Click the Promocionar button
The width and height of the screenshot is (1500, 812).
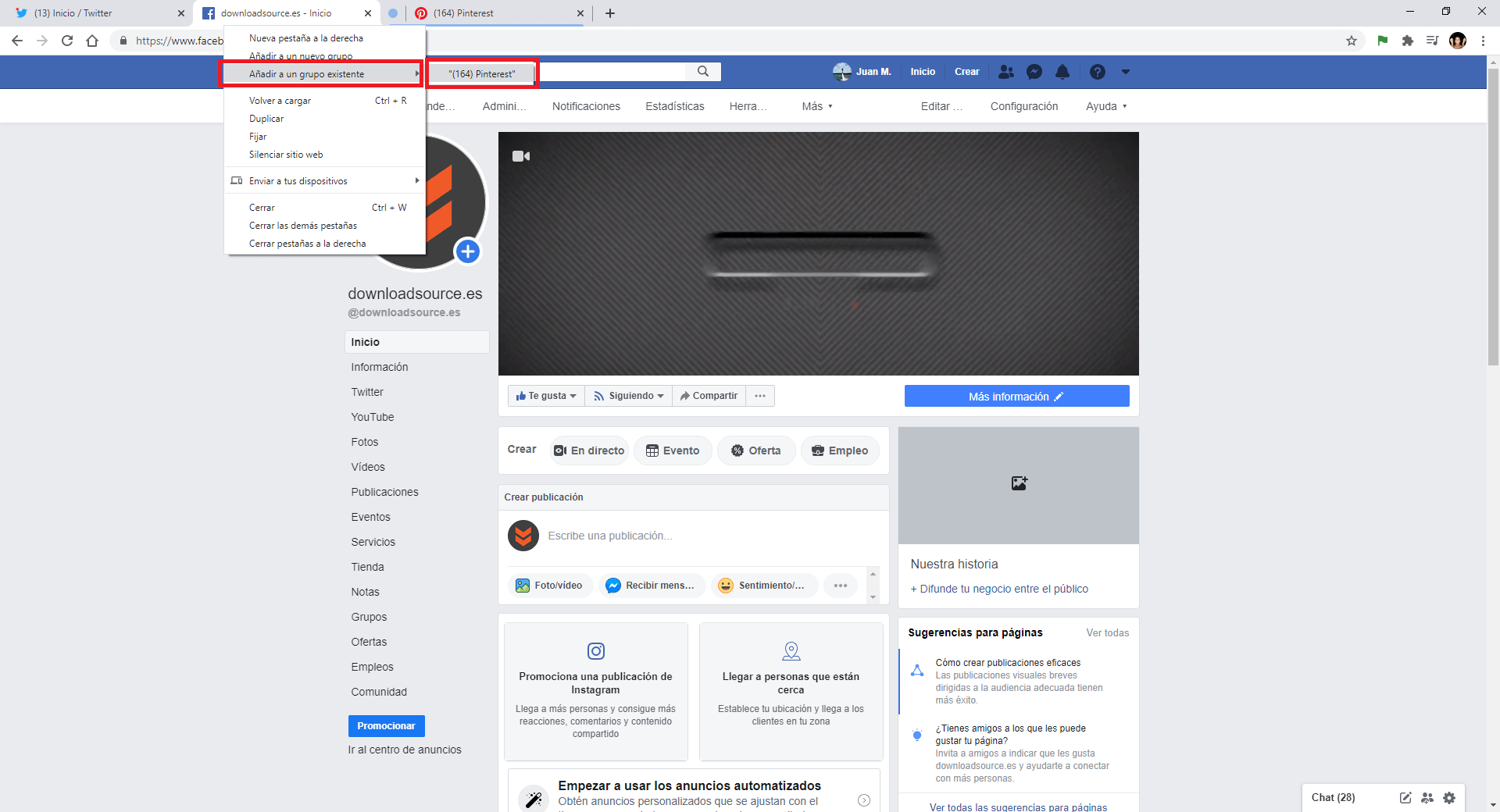[x=387, y=726]
